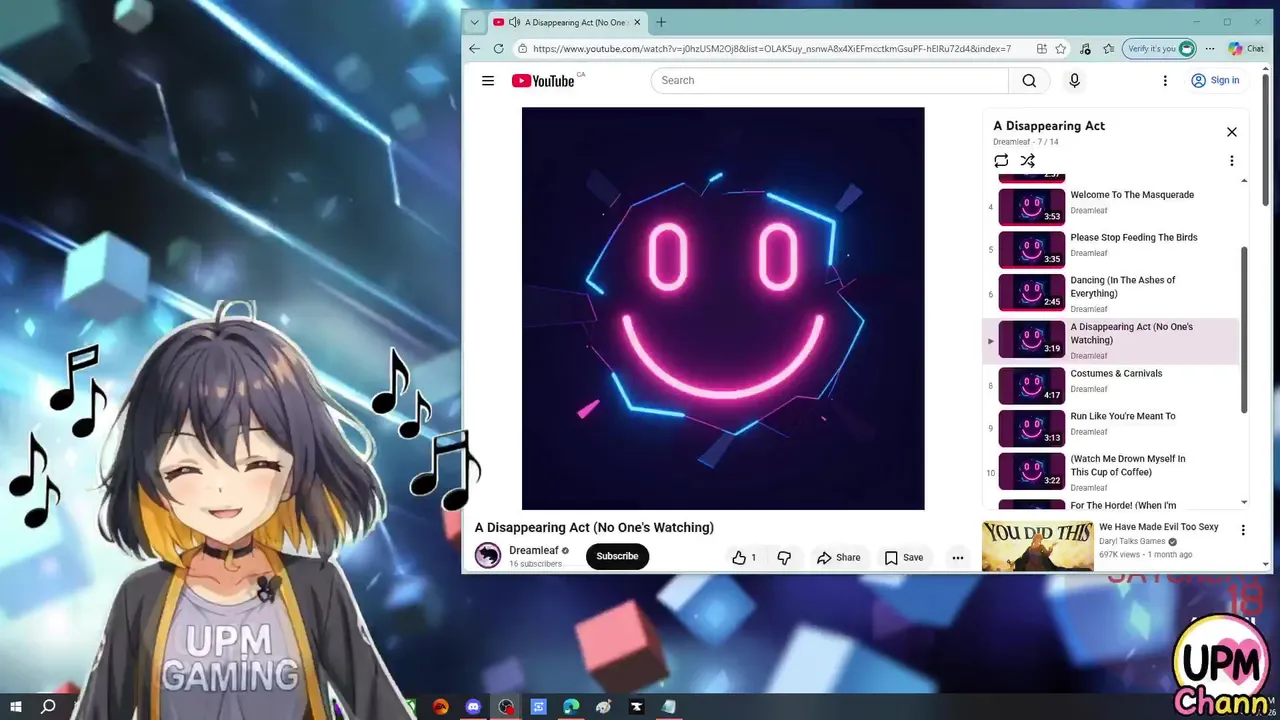Open YouTube settings three-dot menu
Image resolution: width=1280 pixels, height=720 pixels.
1165,81
